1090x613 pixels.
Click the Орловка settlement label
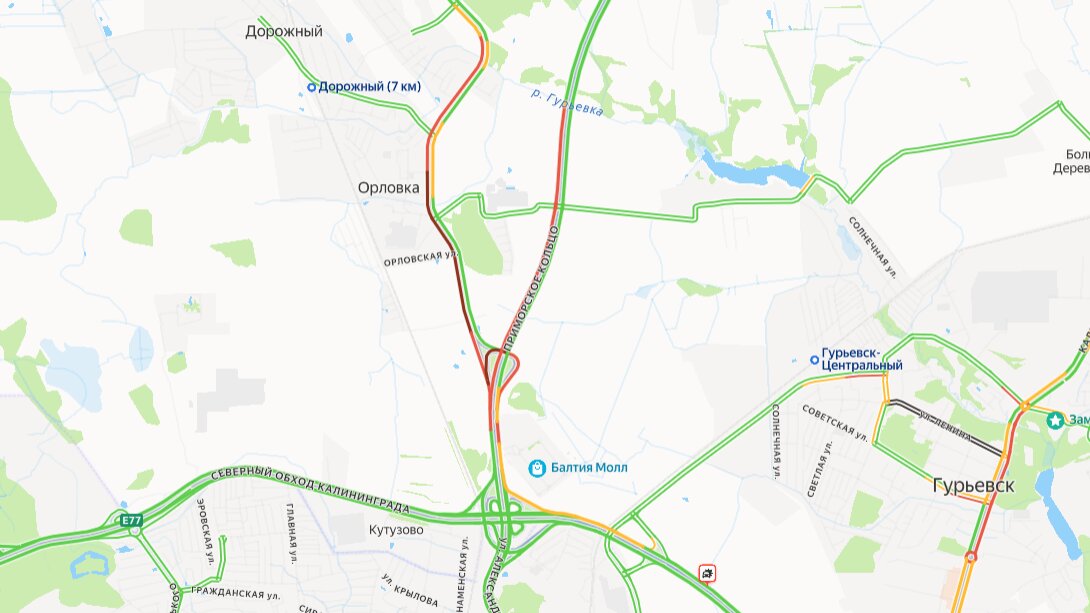coord(389,188)
